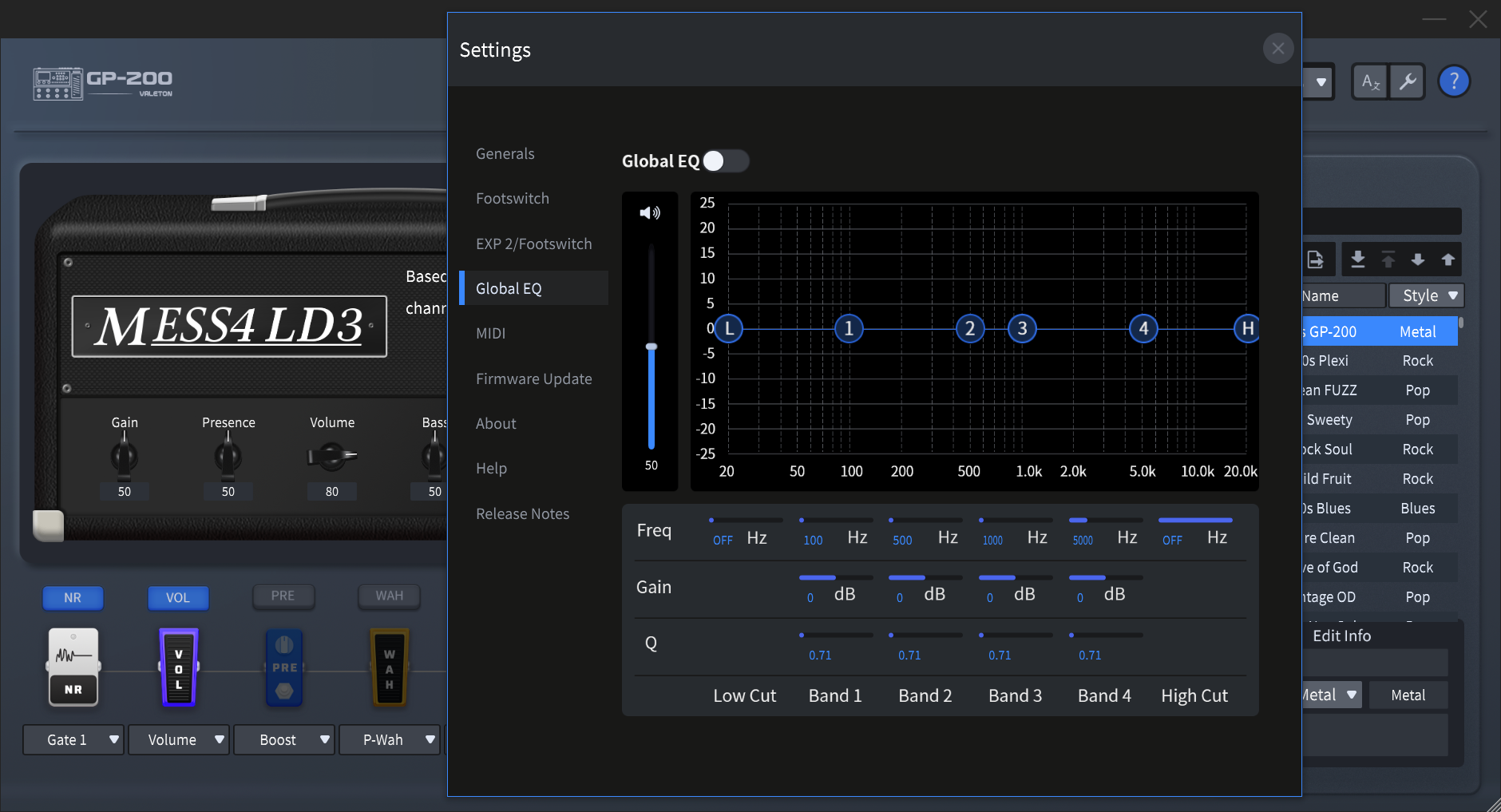Select EQ node 2 on the graph
This screenshot has height=812, width=1501.
click(x=969, y=328)
